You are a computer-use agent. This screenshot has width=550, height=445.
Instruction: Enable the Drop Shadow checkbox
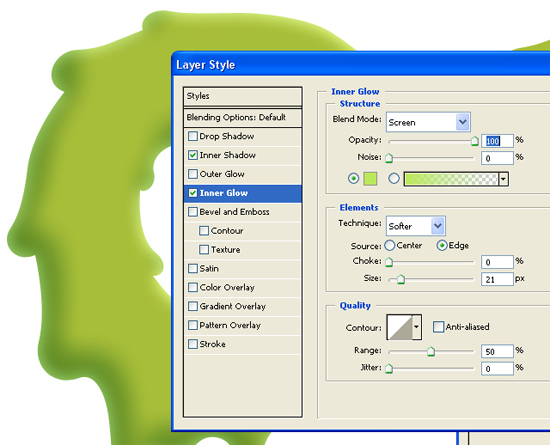(x=193, y=136)
